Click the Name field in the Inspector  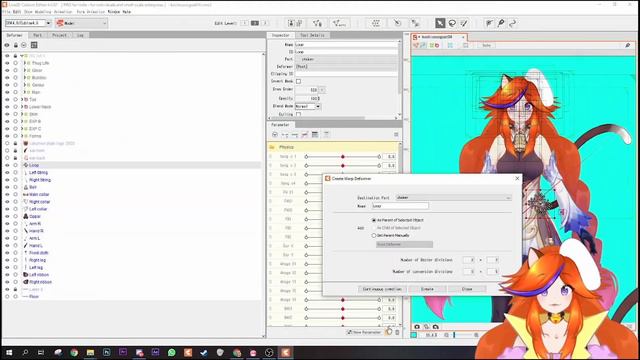point(346,44)
